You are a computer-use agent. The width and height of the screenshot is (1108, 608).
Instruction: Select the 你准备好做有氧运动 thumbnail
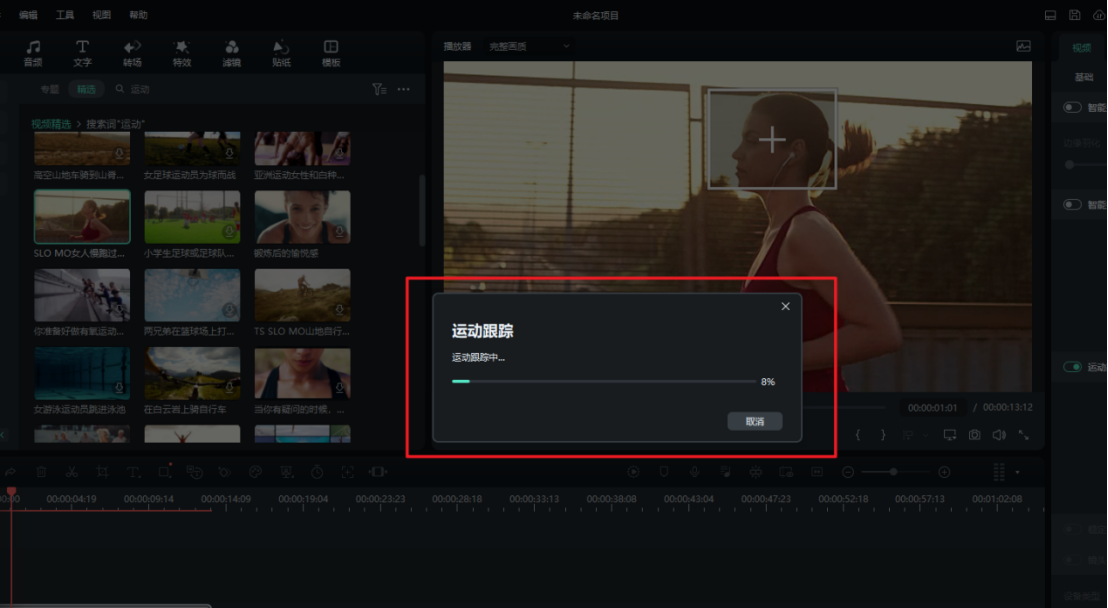(82, 295)
